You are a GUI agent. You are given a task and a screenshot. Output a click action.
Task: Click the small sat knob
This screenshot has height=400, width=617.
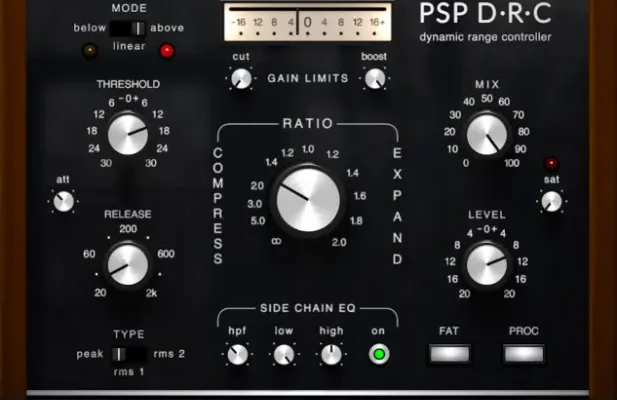pyautogui.click(x=551, y=202)
